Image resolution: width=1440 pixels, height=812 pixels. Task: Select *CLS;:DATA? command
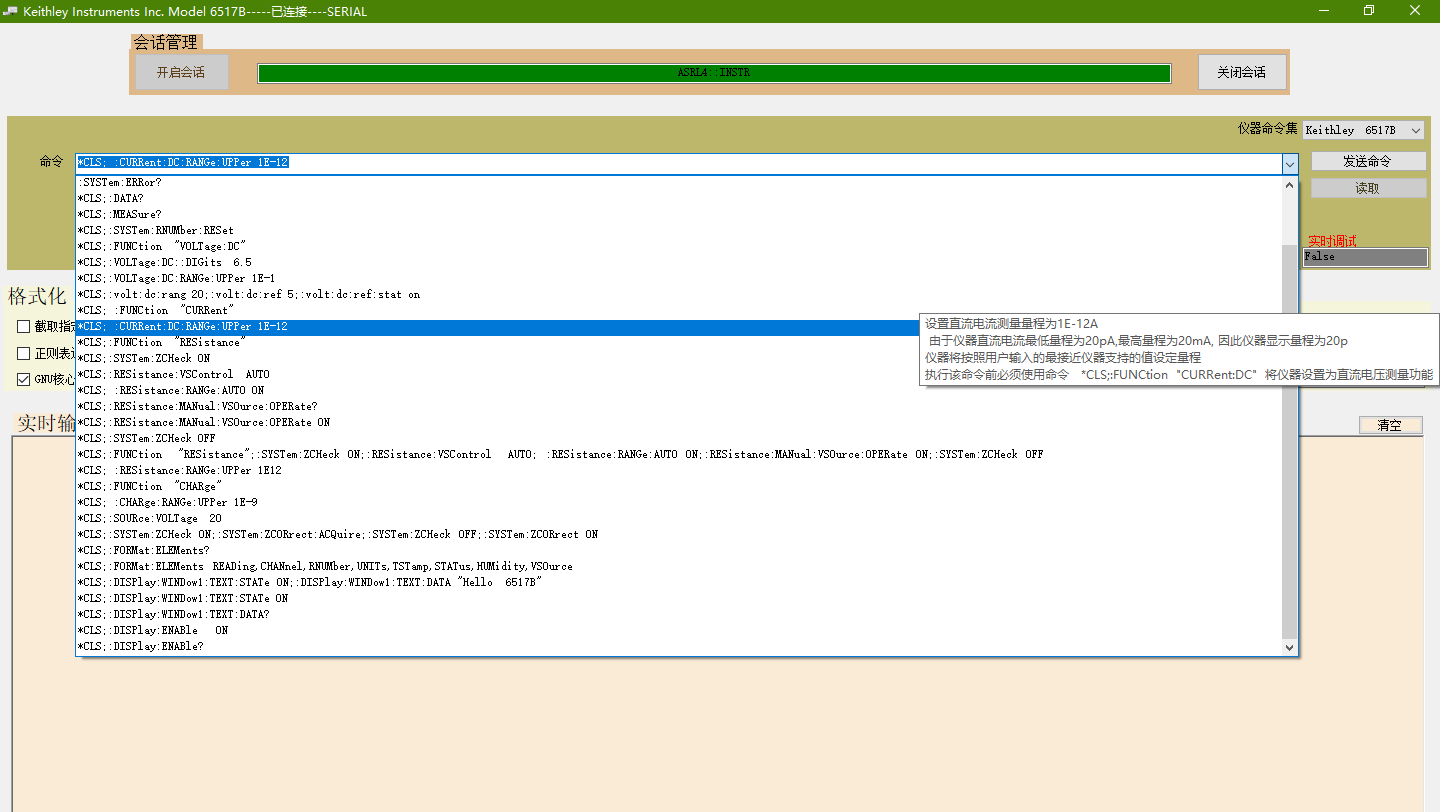coord(679,198)
